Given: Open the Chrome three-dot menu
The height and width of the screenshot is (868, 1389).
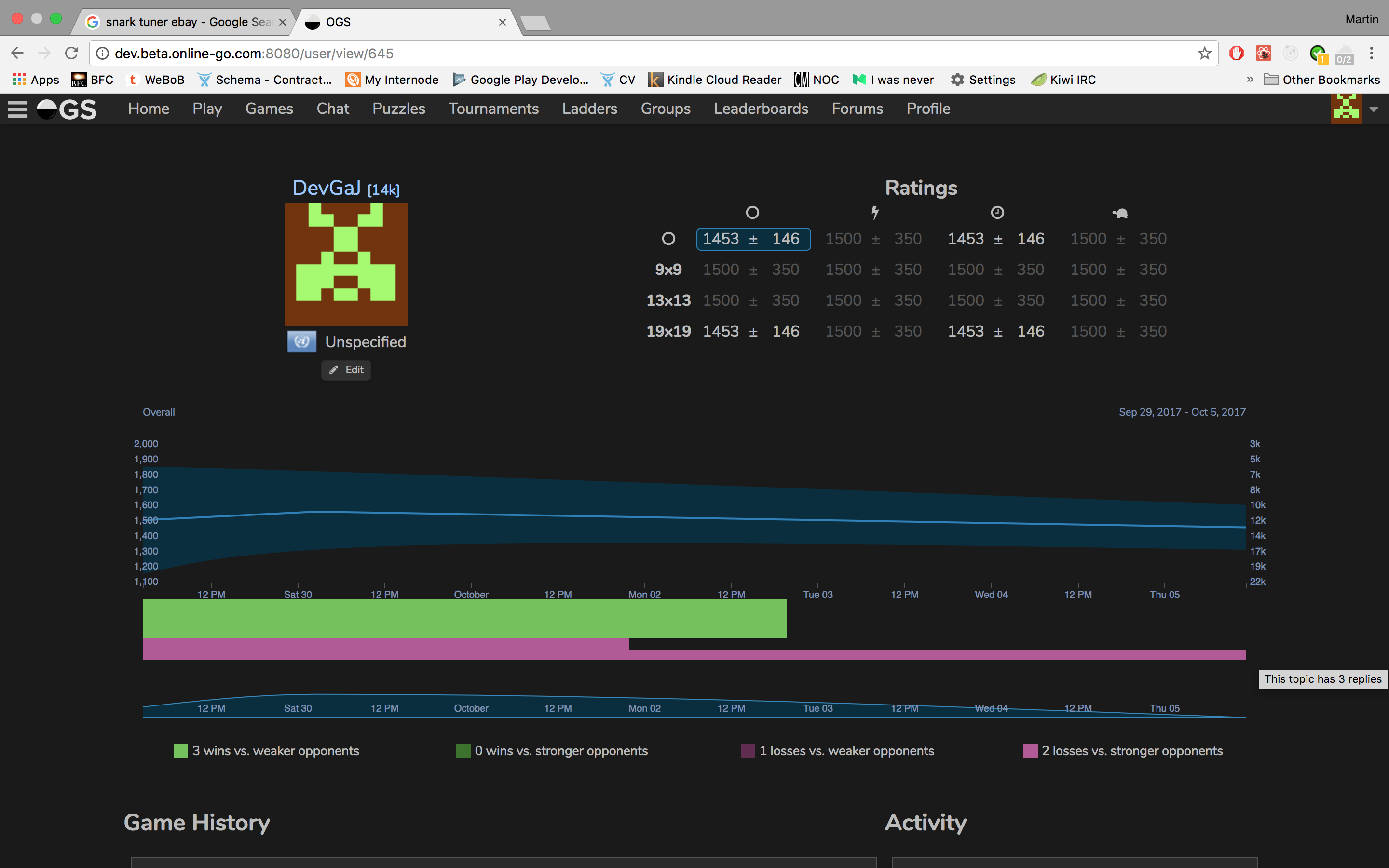Looking at the screenshot, I should tap(1372, 54).
